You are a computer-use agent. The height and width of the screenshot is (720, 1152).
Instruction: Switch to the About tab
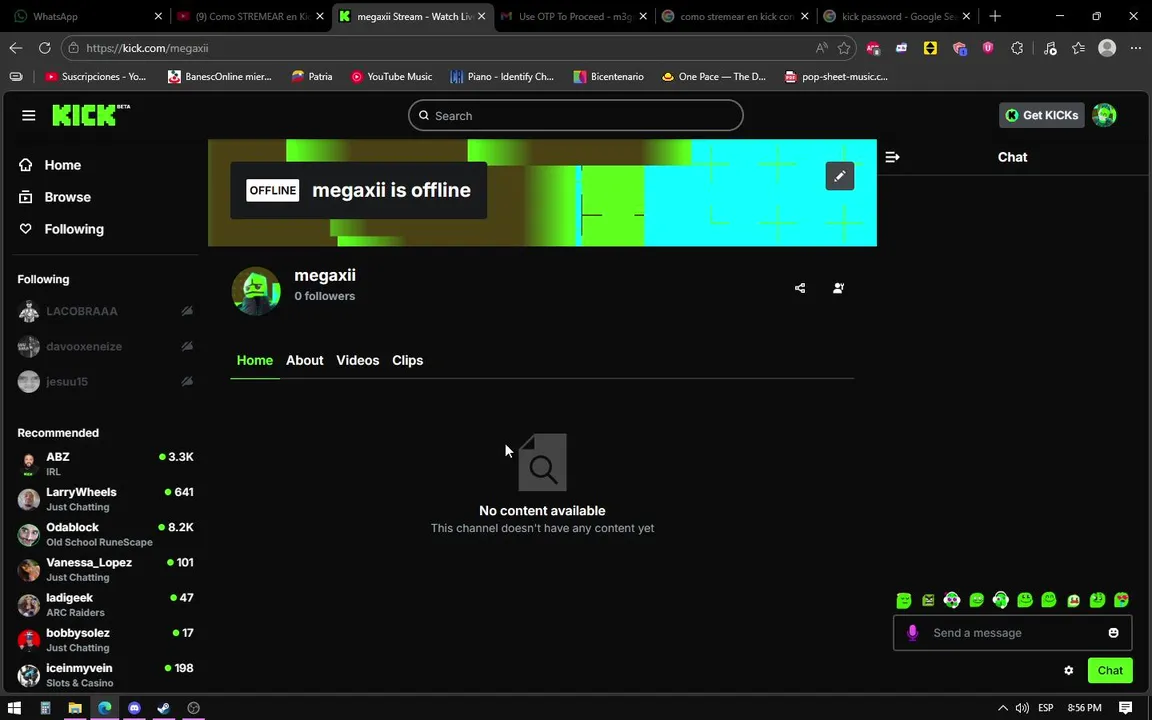pos(304,360)
